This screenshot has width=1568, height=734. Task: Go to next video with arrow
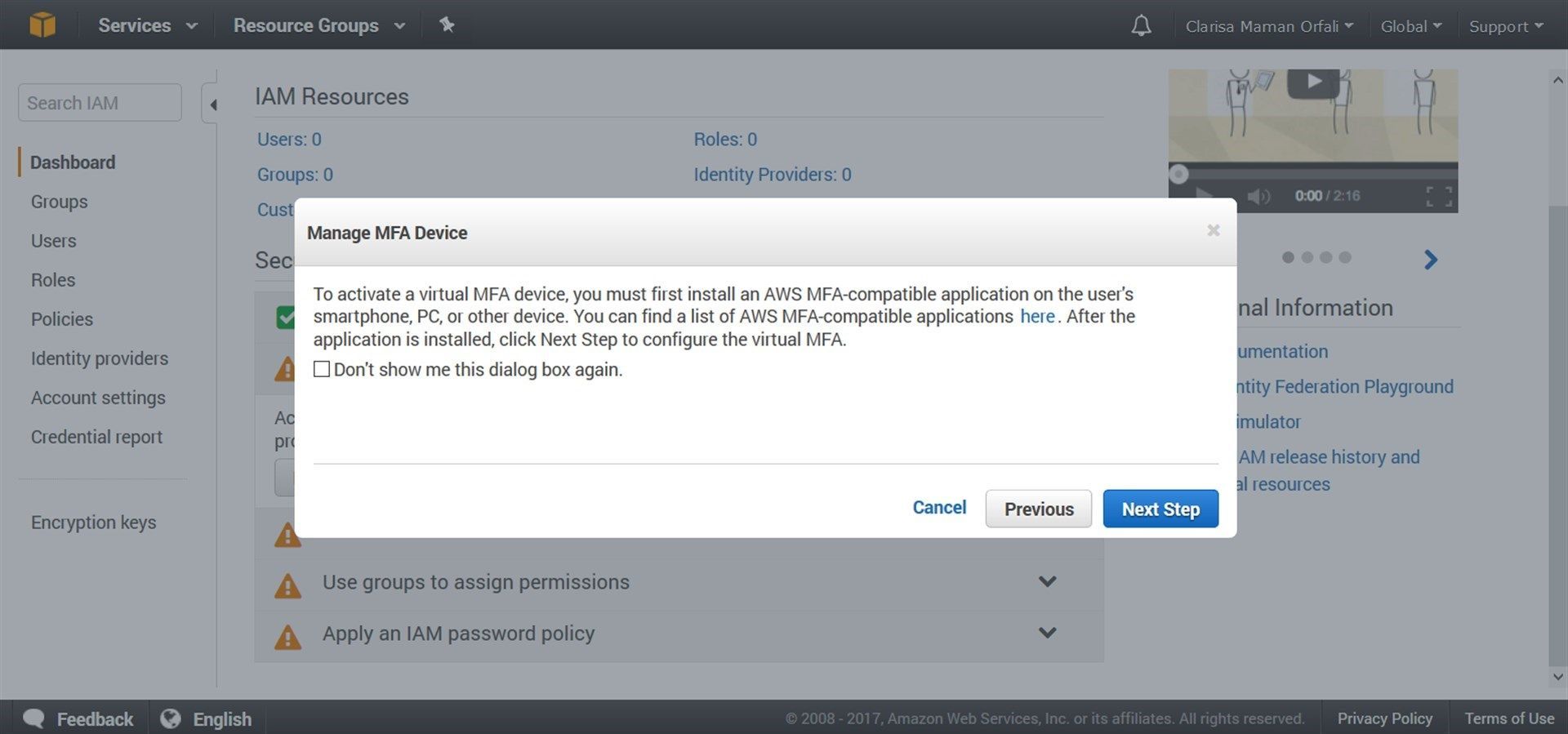[x=1431, y=260]
